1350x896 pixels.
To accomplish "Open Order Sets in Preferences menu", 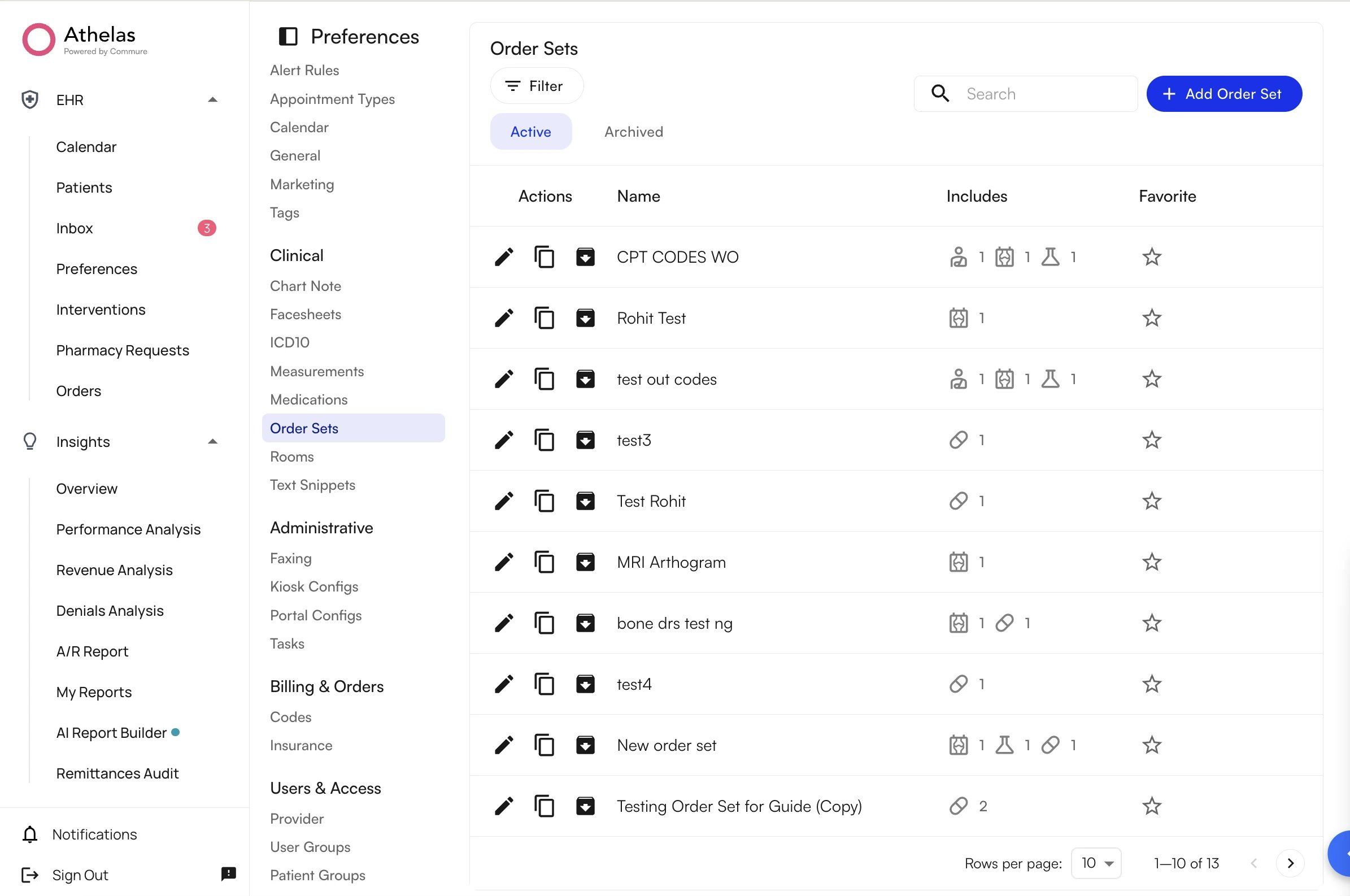I will point(353,429).
